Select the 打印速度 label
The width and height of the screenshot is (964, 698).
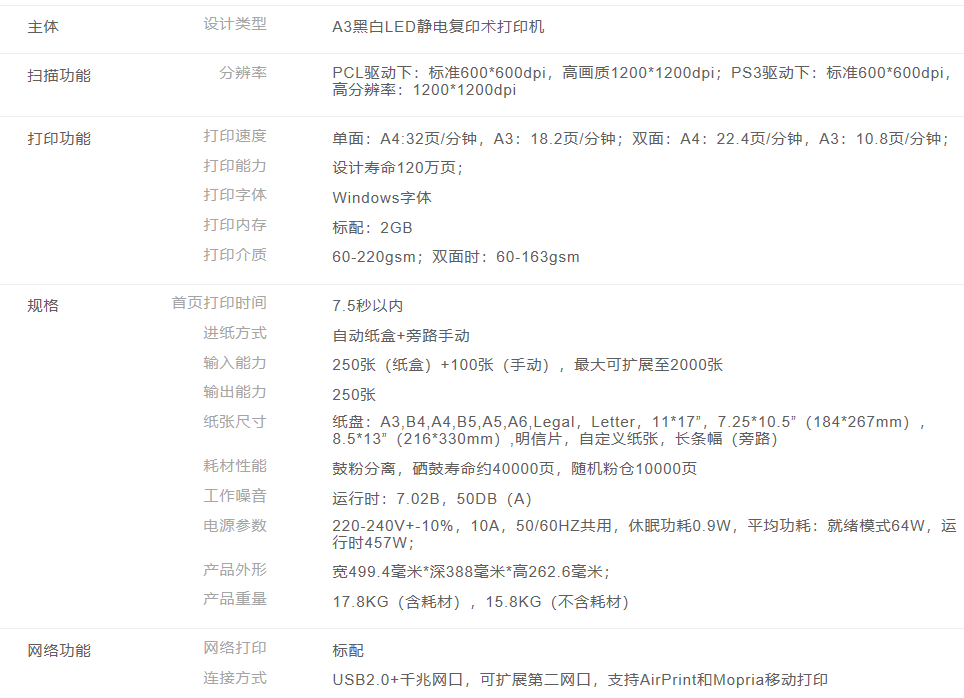[x=235, y=136]
